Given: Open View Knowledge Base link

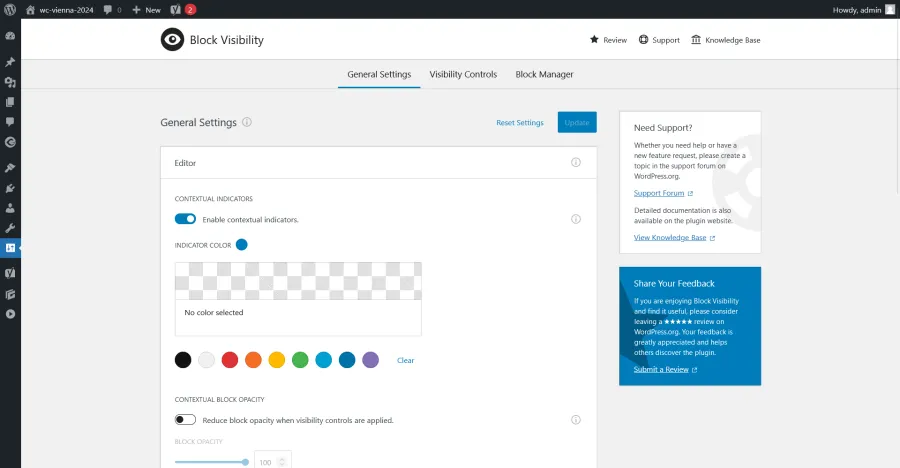Looking at the screenshot, I should tap(674, 237).
